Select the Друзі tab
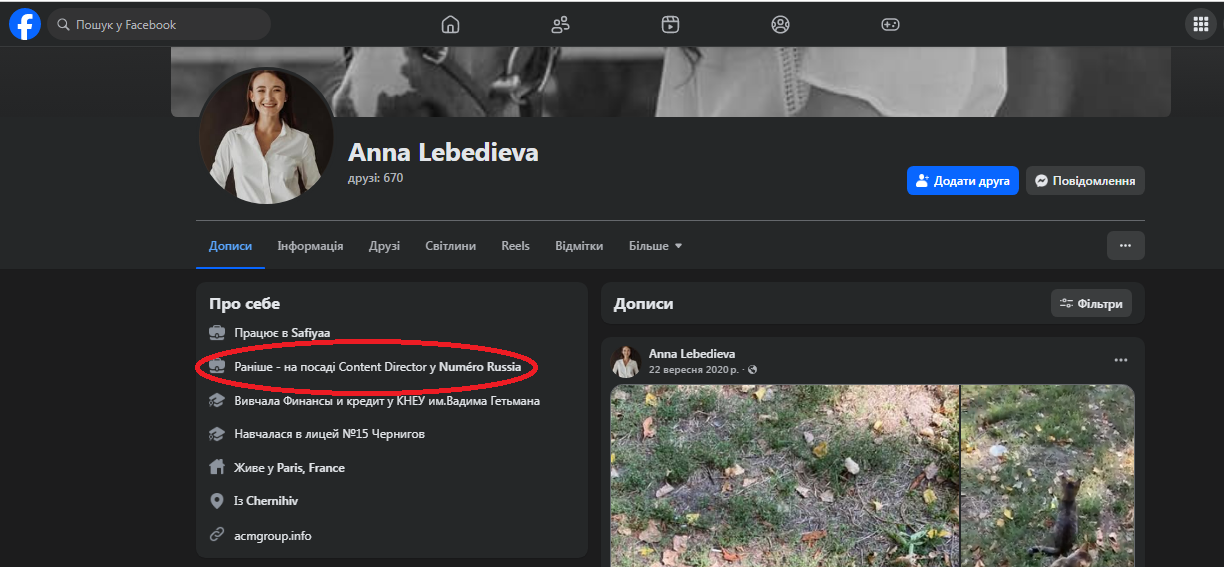 (384, 246)
